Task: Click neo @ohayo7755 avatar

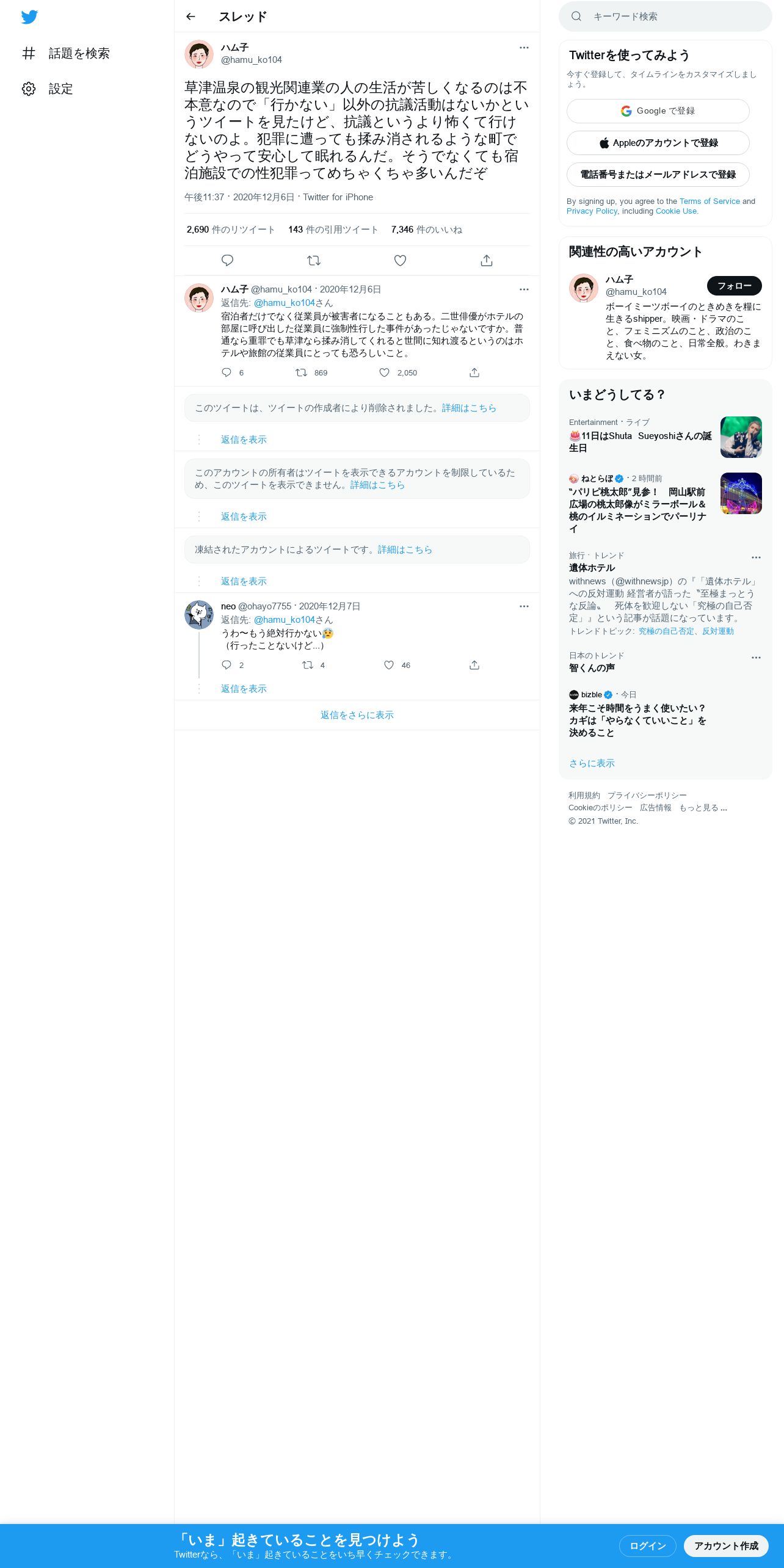Action: tap(199, 615)
